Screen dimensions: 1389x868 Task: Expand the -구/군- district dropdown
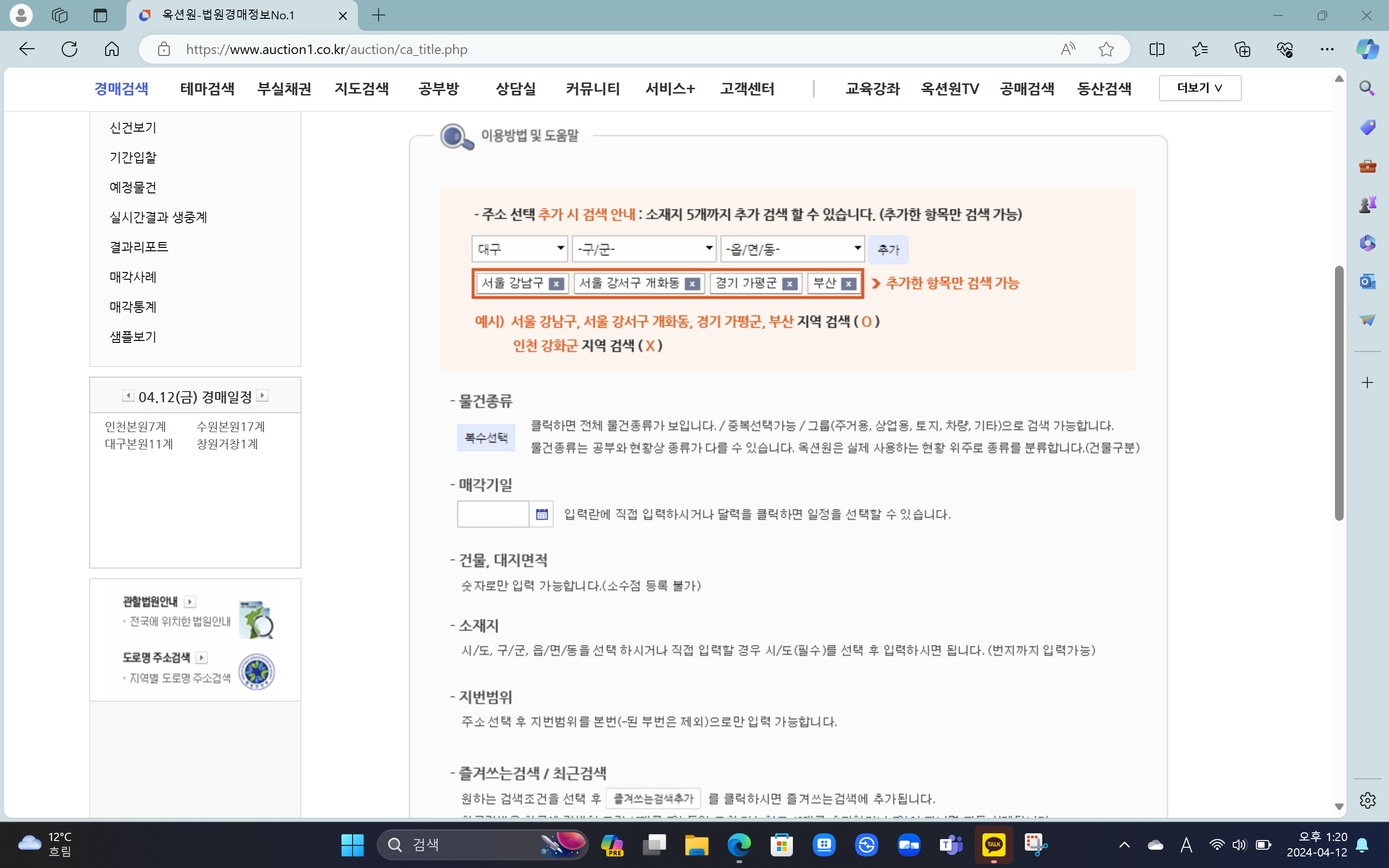click(x=644, y=248)
